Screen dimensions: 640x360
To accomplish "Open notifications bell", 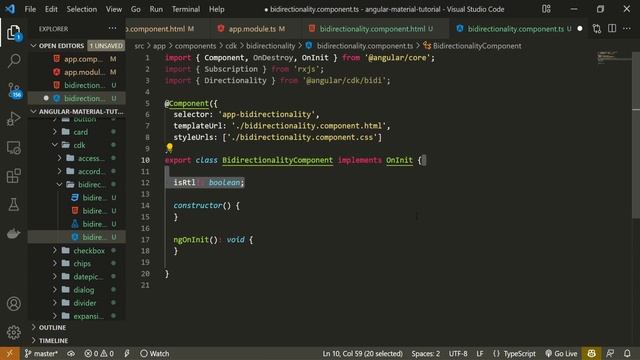I will click(627, 353).
